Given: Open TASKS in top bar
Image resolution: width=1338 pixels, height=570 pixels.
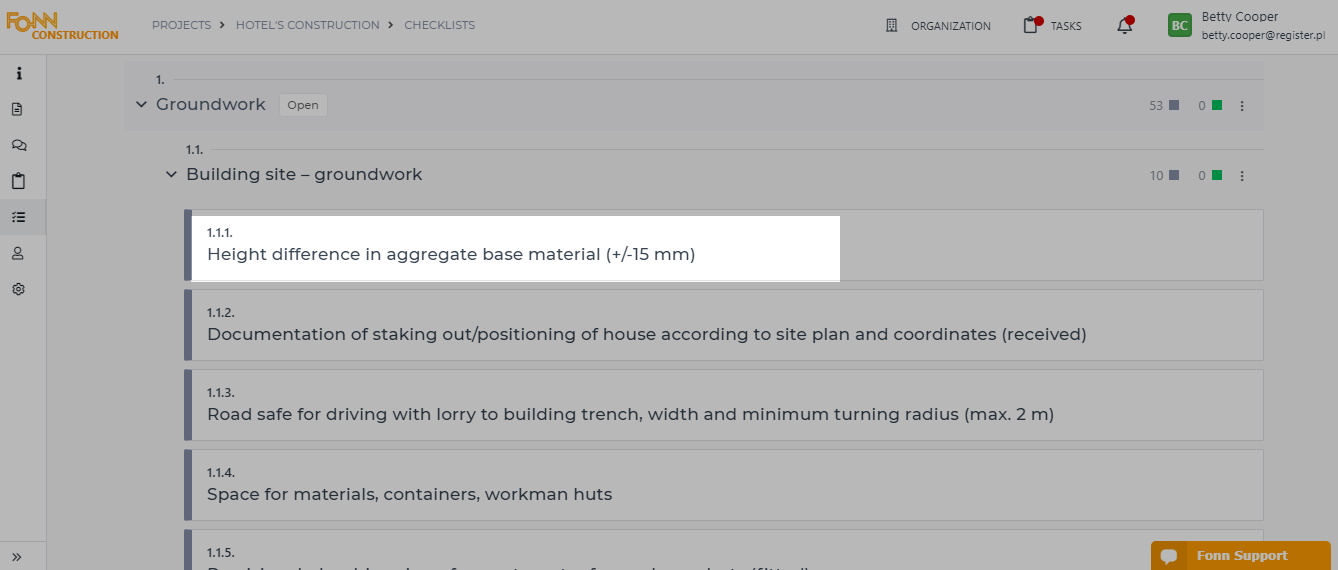Looking at the screenshot, I should click(x=1053, y=26).
